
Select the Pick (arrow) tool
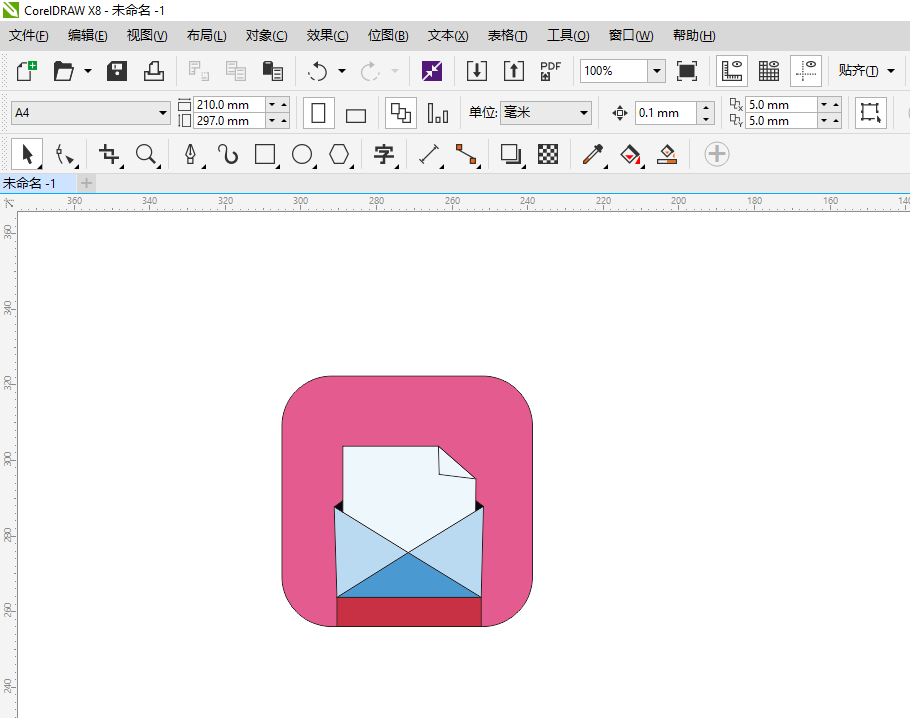click(27, 154)
